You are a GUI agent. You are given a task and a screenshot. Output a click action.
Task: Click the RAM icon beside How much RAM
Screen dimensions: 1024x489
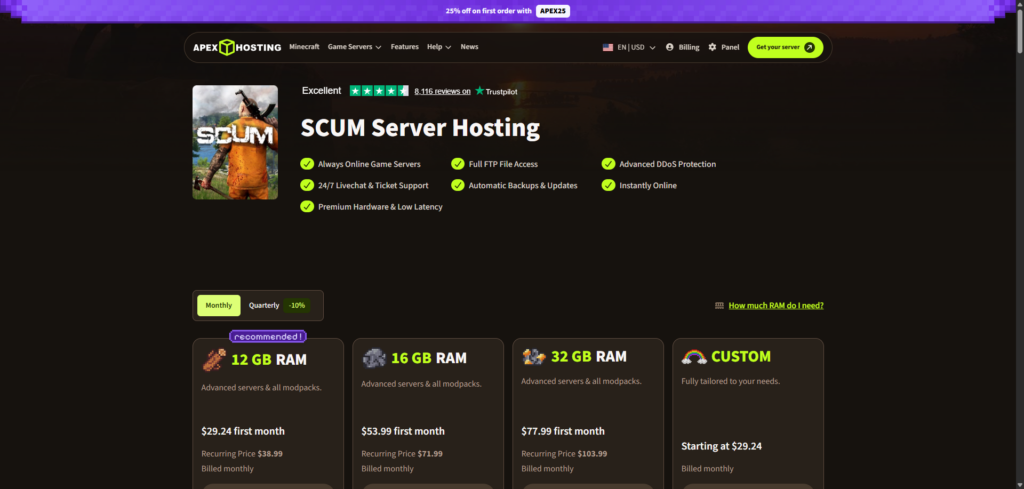coord(719,305)
